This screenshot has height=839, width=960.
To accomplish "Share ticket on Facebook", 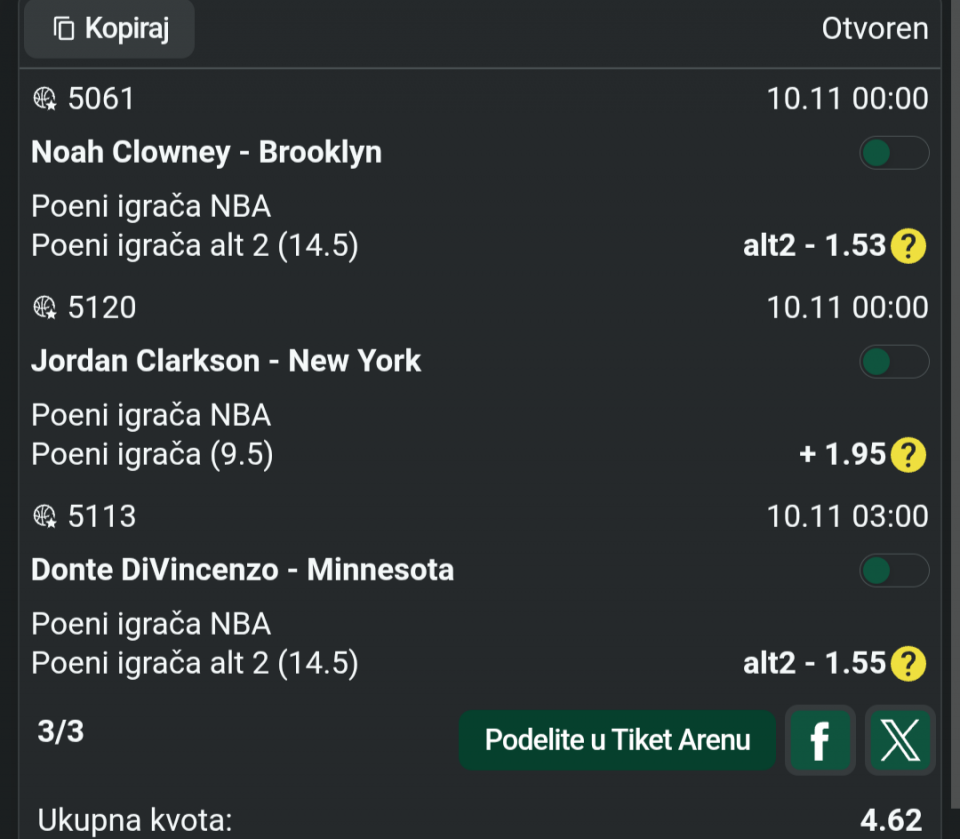I will 820,740.
